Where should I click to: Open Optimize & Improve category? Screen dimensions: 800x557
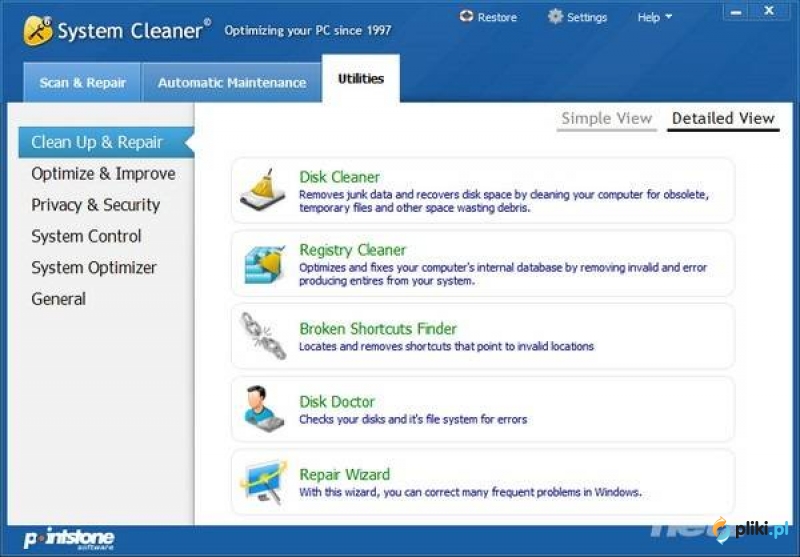point(103,174)
